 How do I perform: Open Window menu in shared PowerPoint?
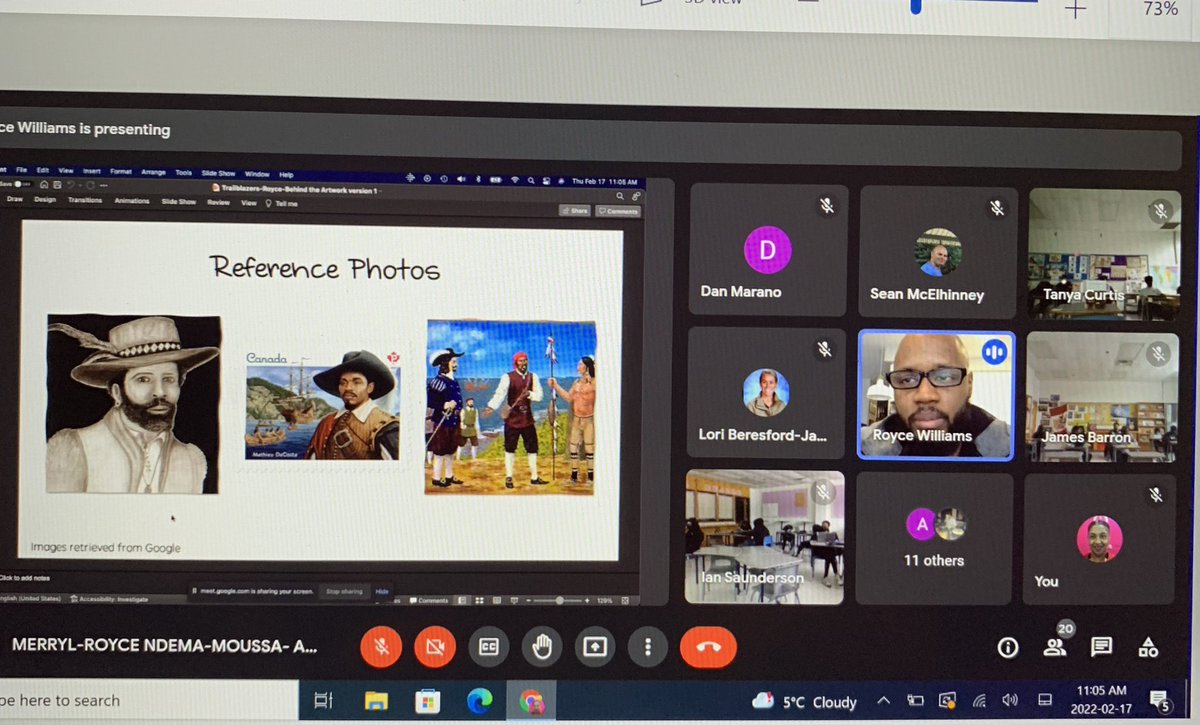pyautogui.click(x=257, y=173)
